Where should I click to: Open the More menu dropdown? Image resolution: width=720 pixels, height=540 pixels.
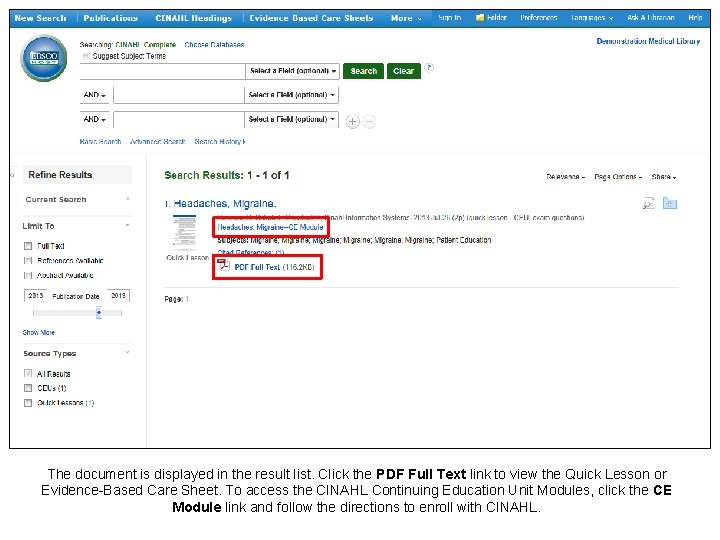click(x=406, y=18)
